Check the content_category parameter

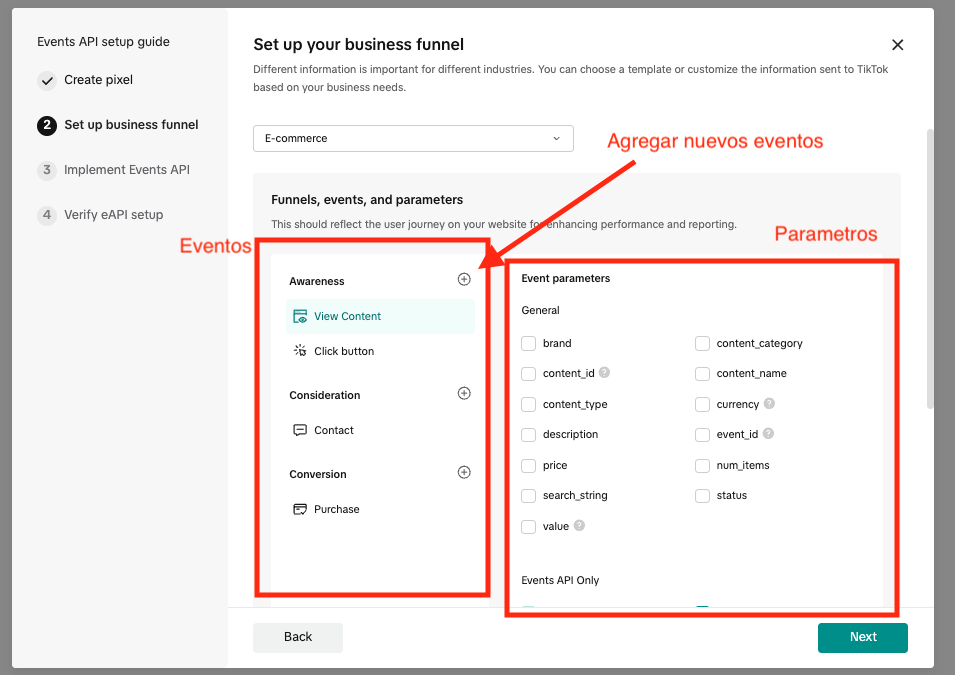point(702,344)
